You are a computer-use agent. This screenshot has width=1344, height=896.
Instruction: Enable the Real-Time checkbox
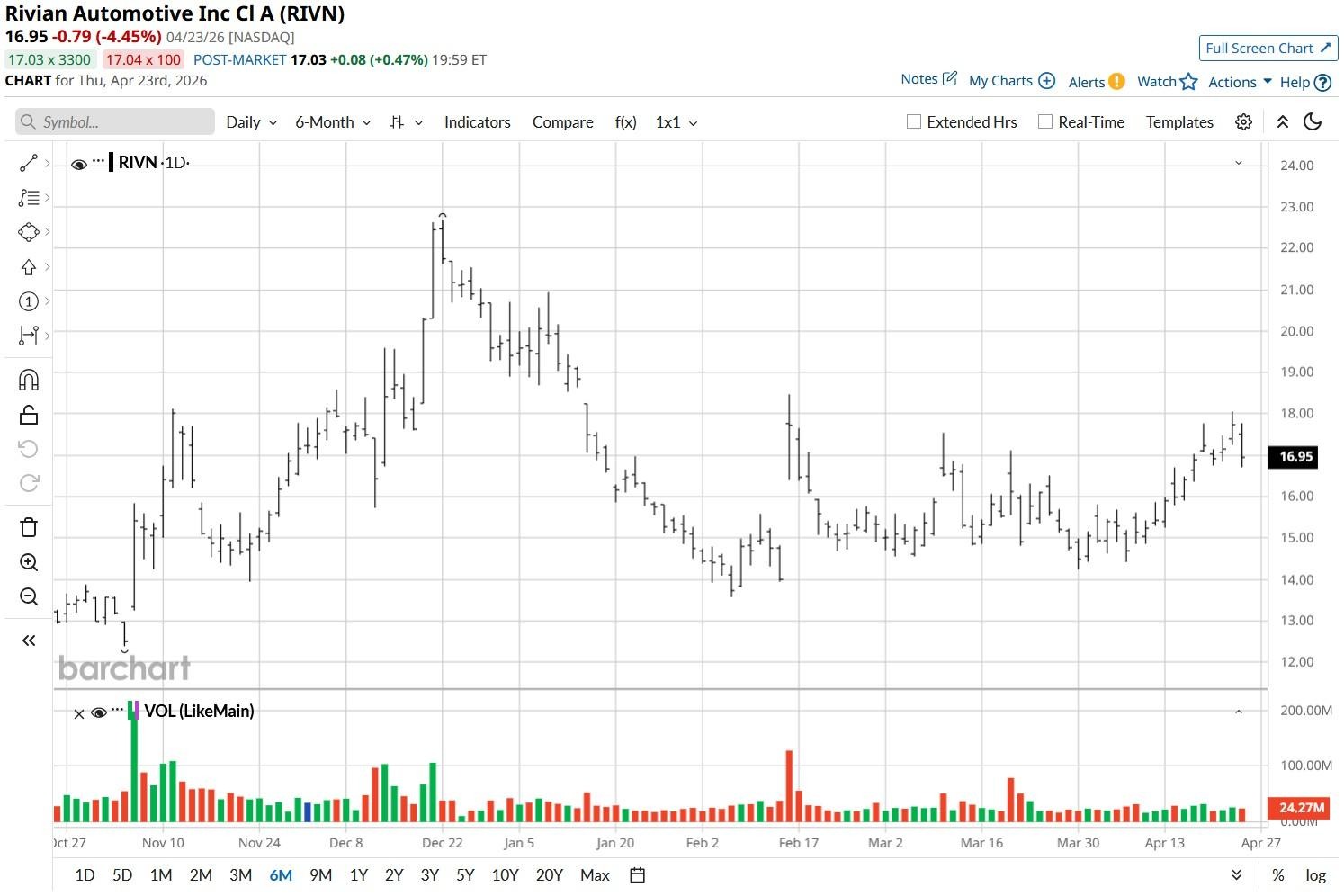click(x=1045, y=121)
